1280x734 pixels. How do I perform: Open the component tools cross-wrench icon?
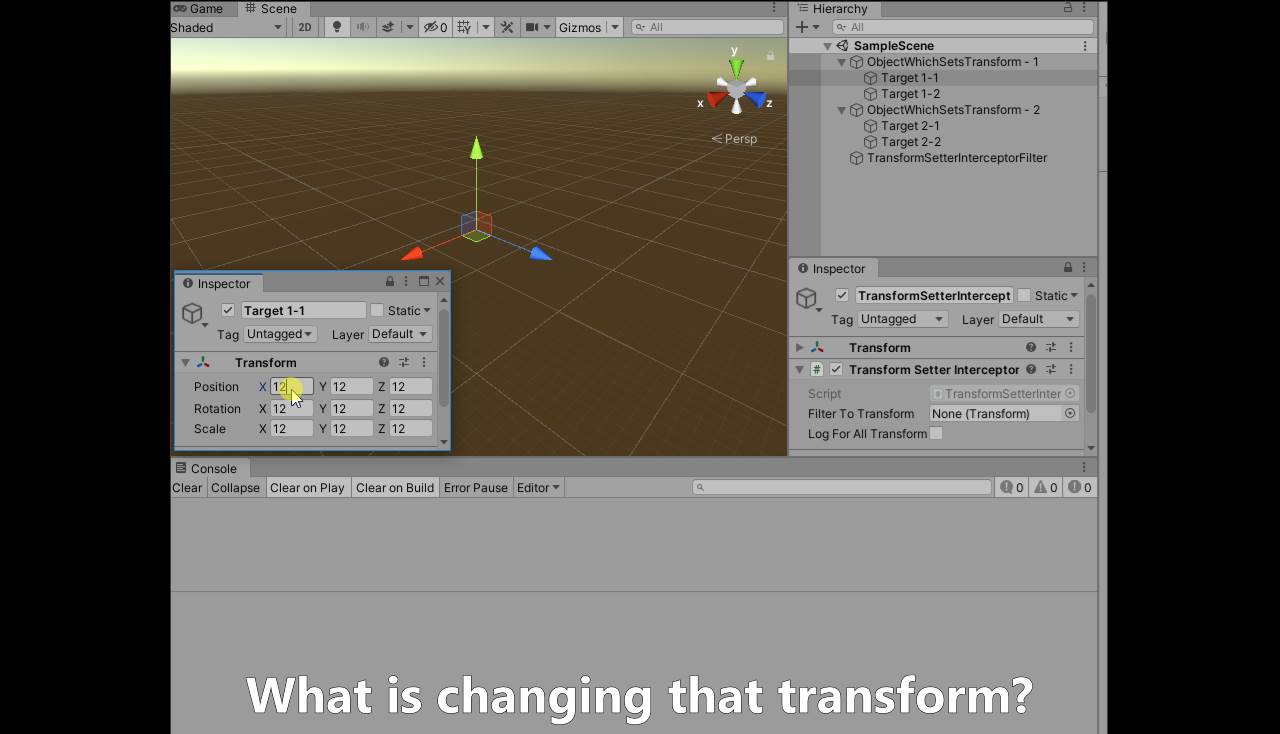[507, 27]
